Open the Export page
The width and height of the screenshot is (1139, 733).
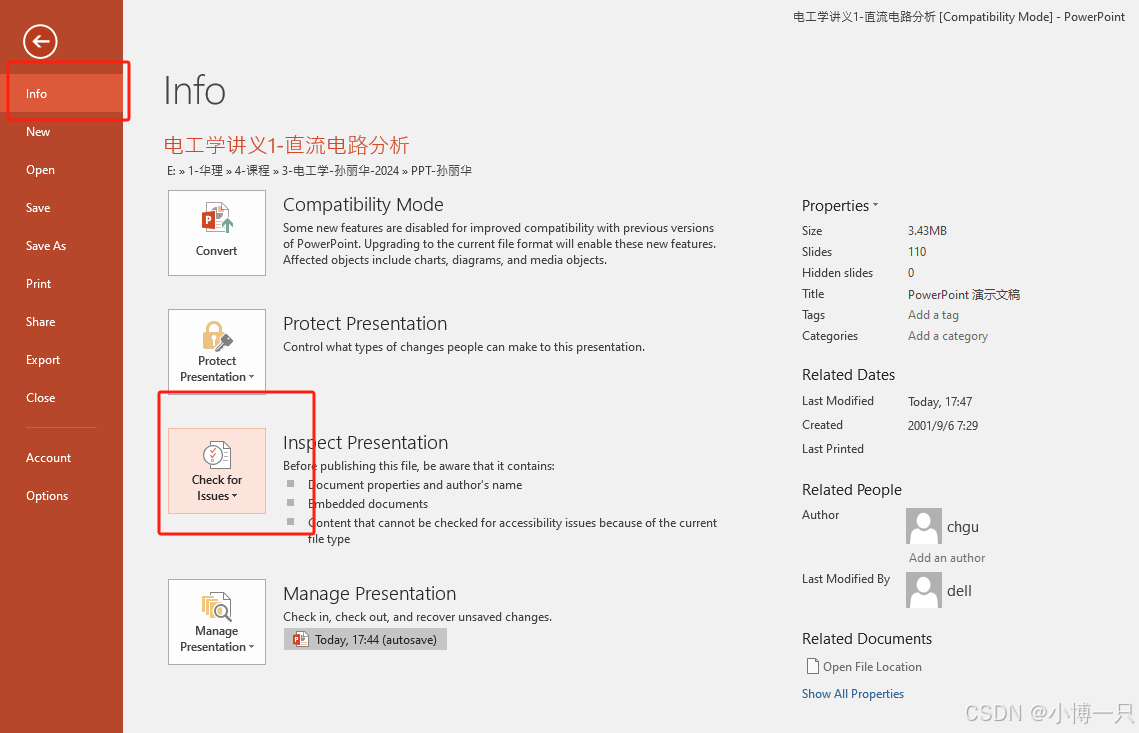[62, 360]
